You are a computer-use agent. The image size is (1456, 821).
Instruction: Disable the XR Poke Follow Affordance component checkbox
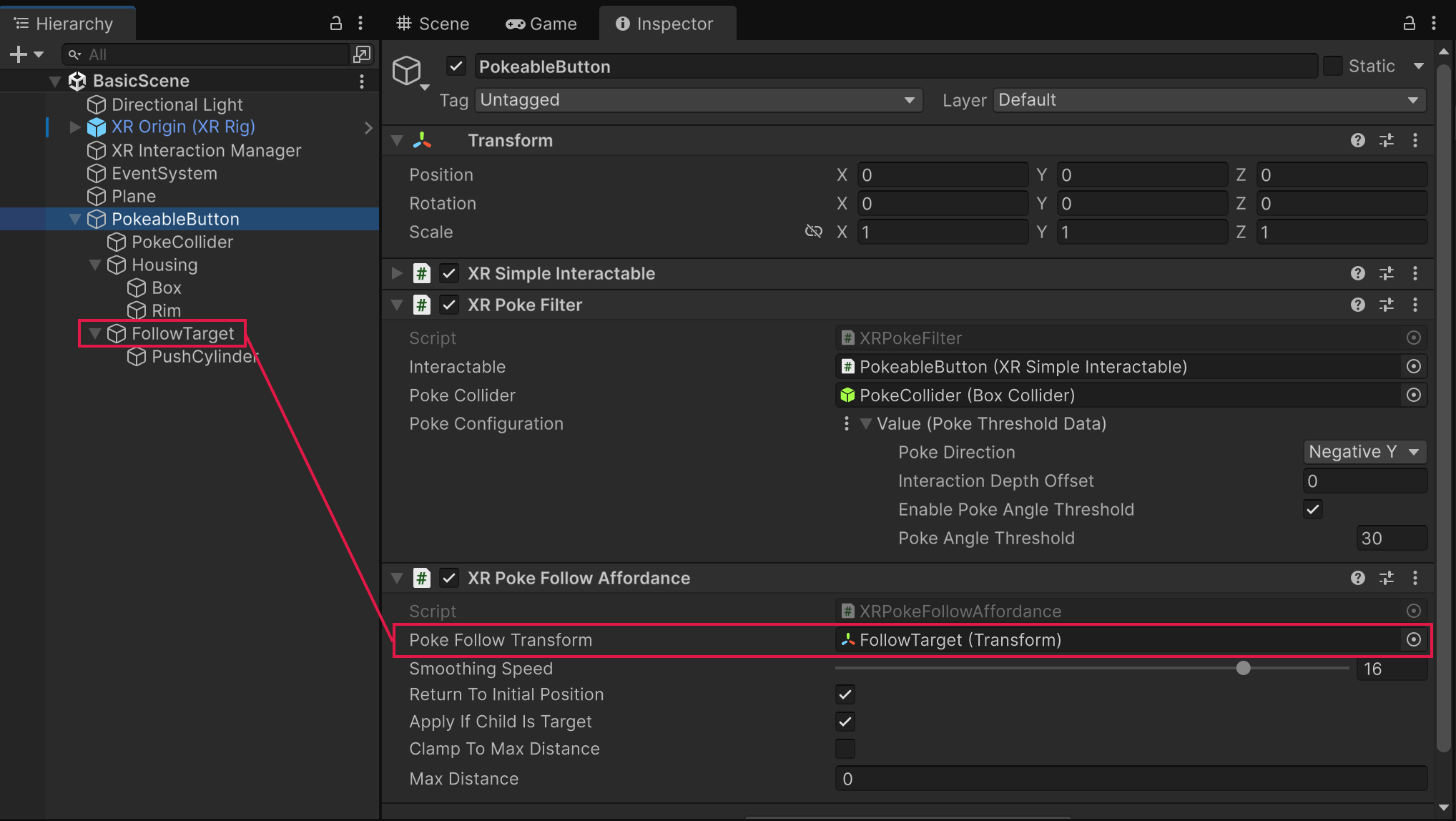tap(449, 578)
